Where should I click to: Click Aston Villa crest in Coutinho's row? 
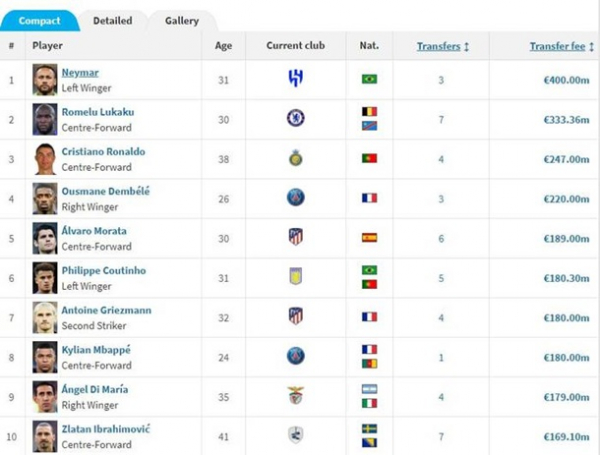pos(295,276)
